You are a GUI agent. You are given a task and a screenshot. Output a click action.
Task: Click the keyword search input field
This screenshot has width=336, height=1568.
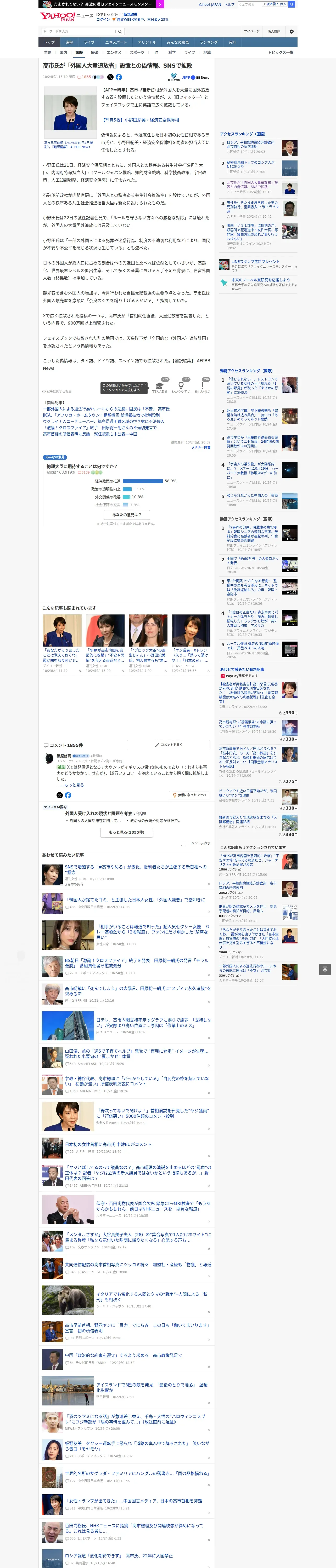click(79, 31)
